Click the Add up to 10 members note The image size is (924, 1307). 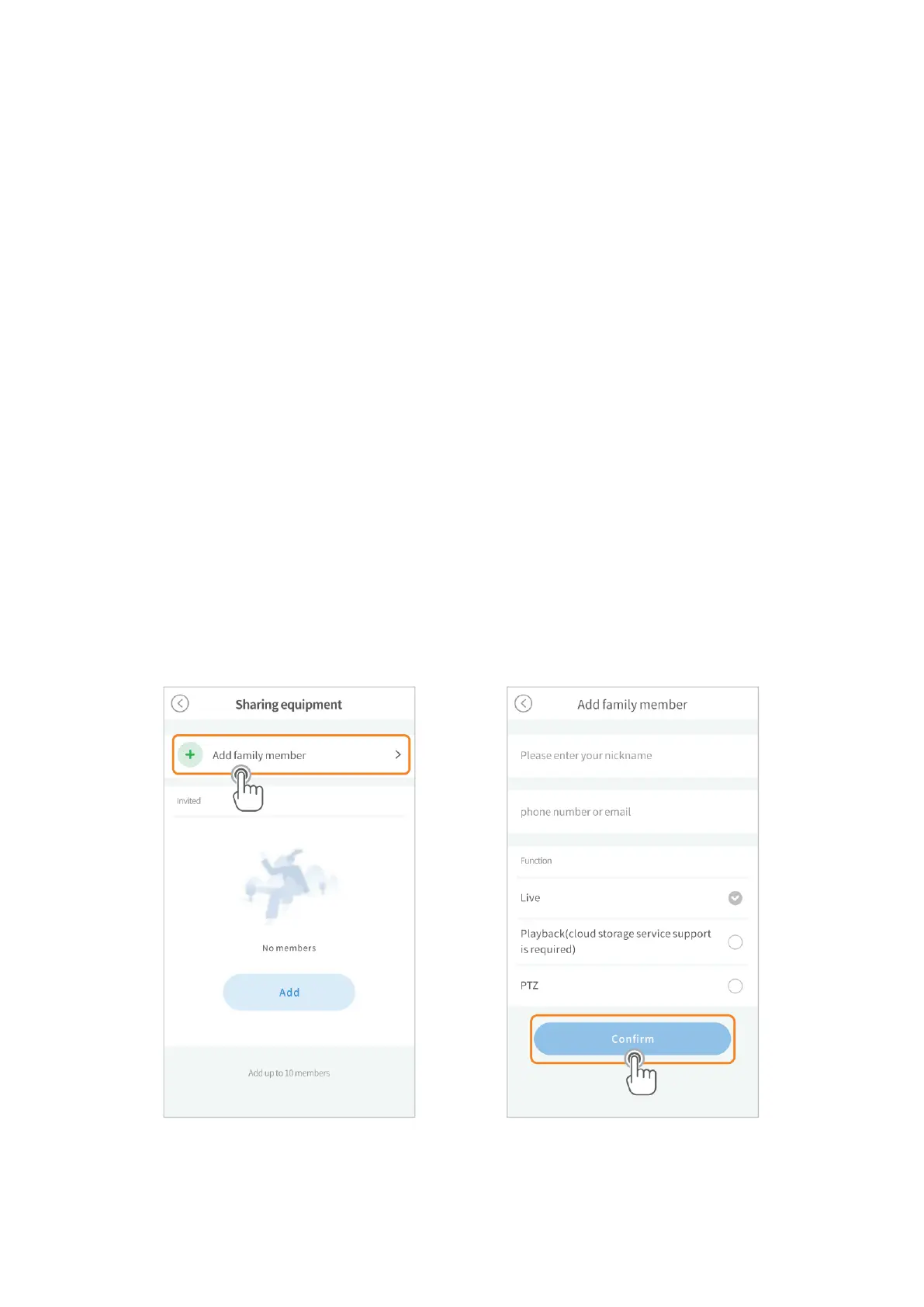(289, 1073)
